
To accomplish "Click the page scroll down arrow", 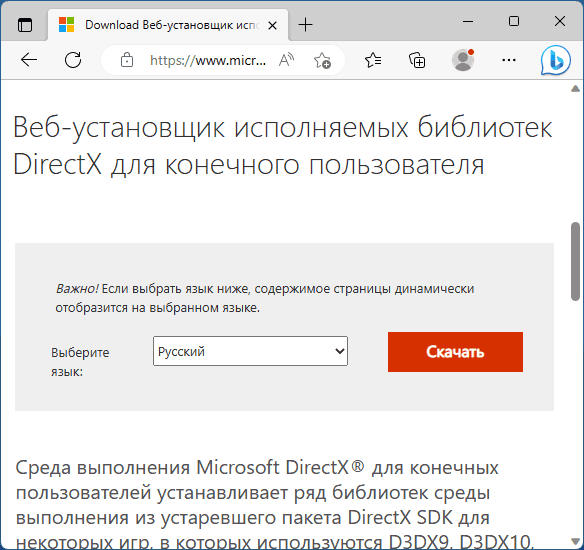I will 575,541.
